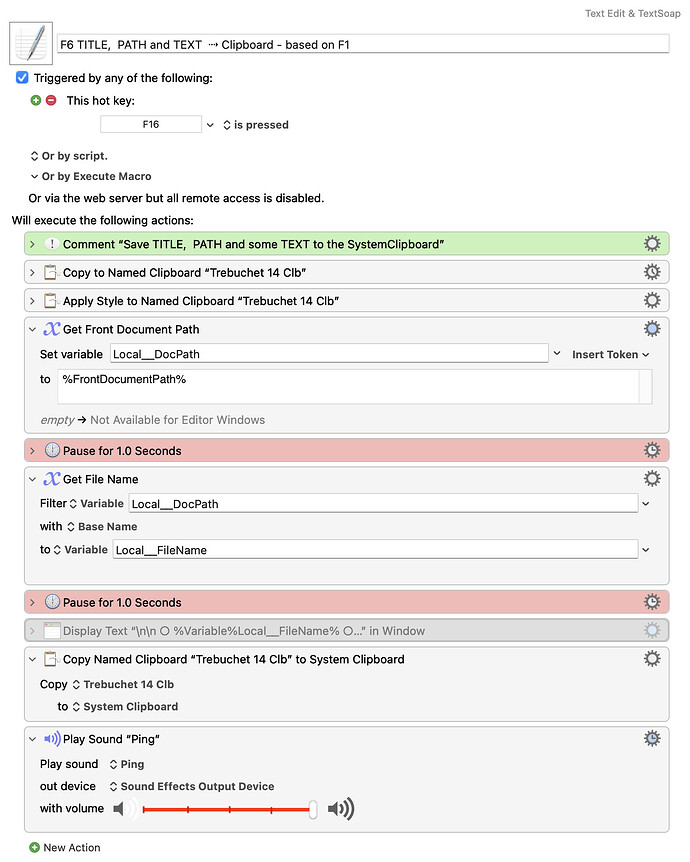Click the clipboard icon on Apply Style action
690x862 pixels.
(x=52, y=299)
